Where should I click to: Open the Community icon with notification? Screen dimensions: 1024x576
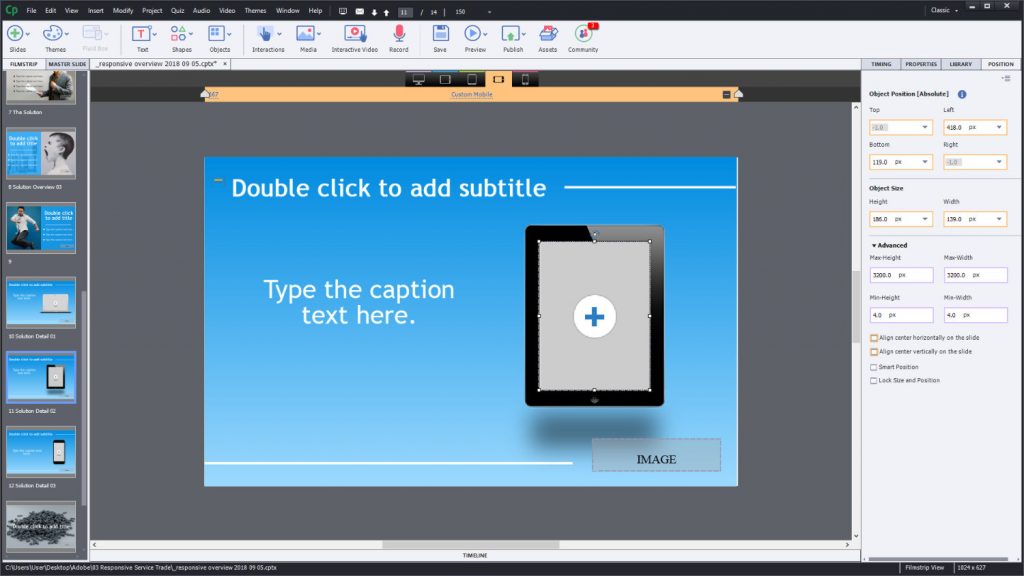(x=582, y=34)
